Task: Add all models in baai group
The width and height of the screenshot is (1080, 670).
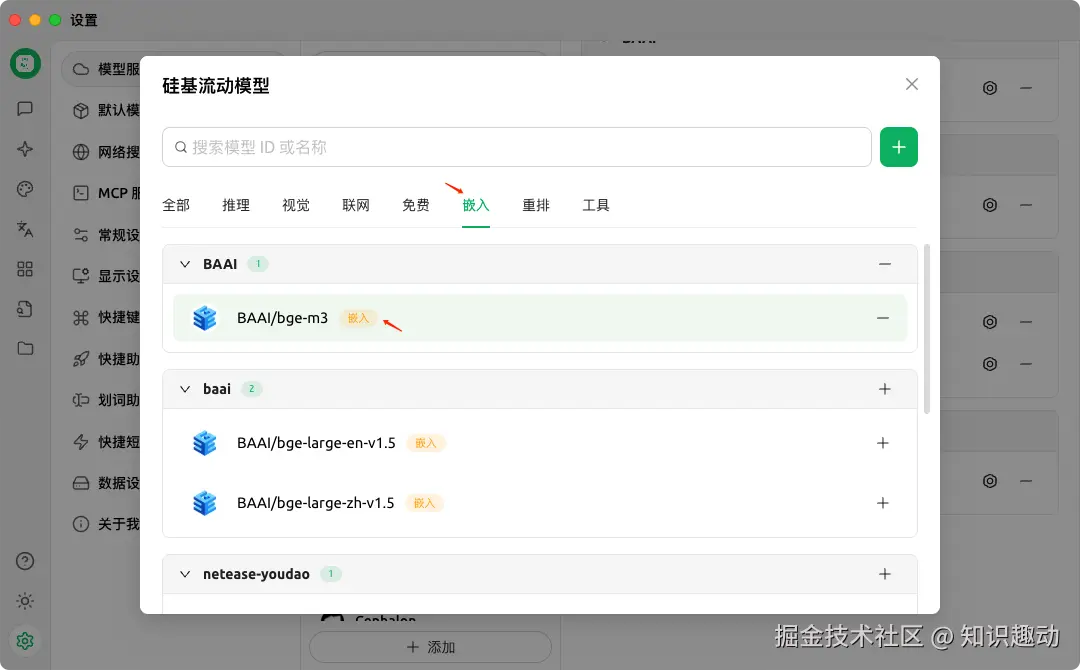Action: click(x=884, y=389)
